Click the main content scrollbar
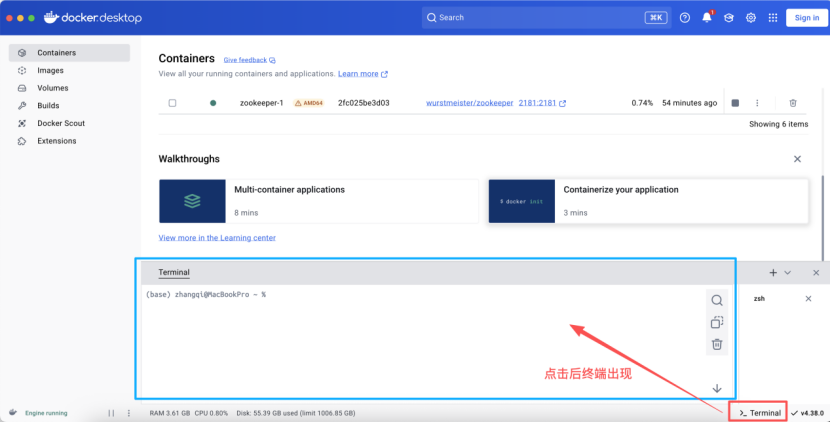830x422 pixels. point(823,217)
